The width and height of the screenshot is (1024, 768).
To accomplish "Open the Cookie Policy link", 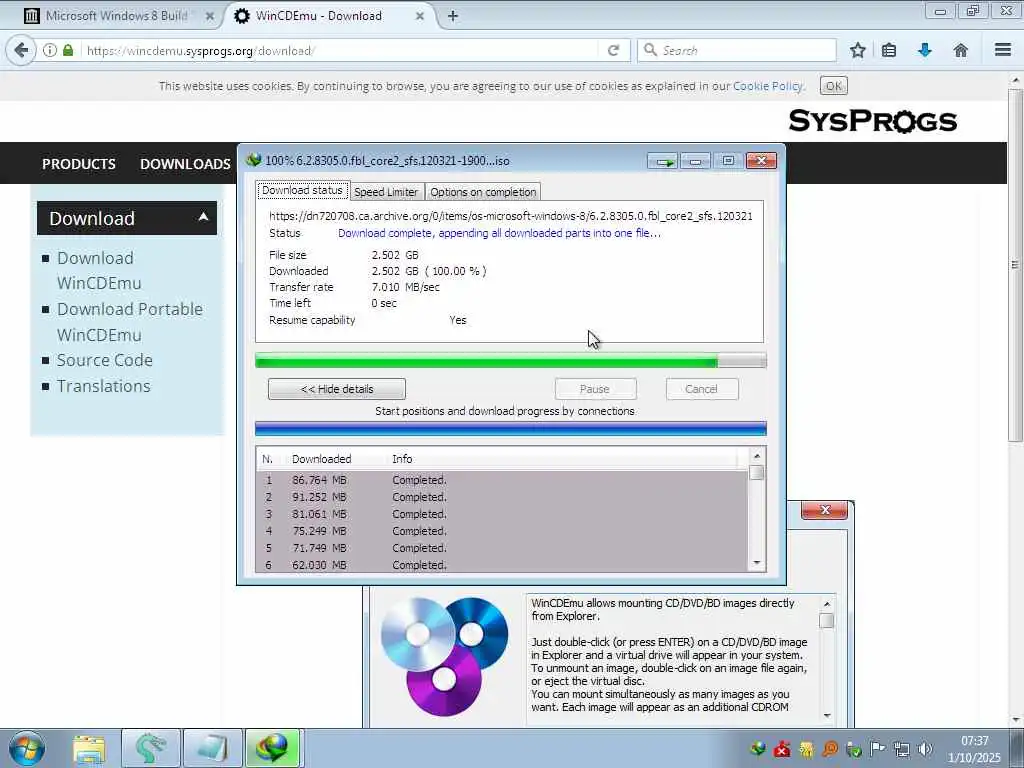I will [x=768, y=86].
